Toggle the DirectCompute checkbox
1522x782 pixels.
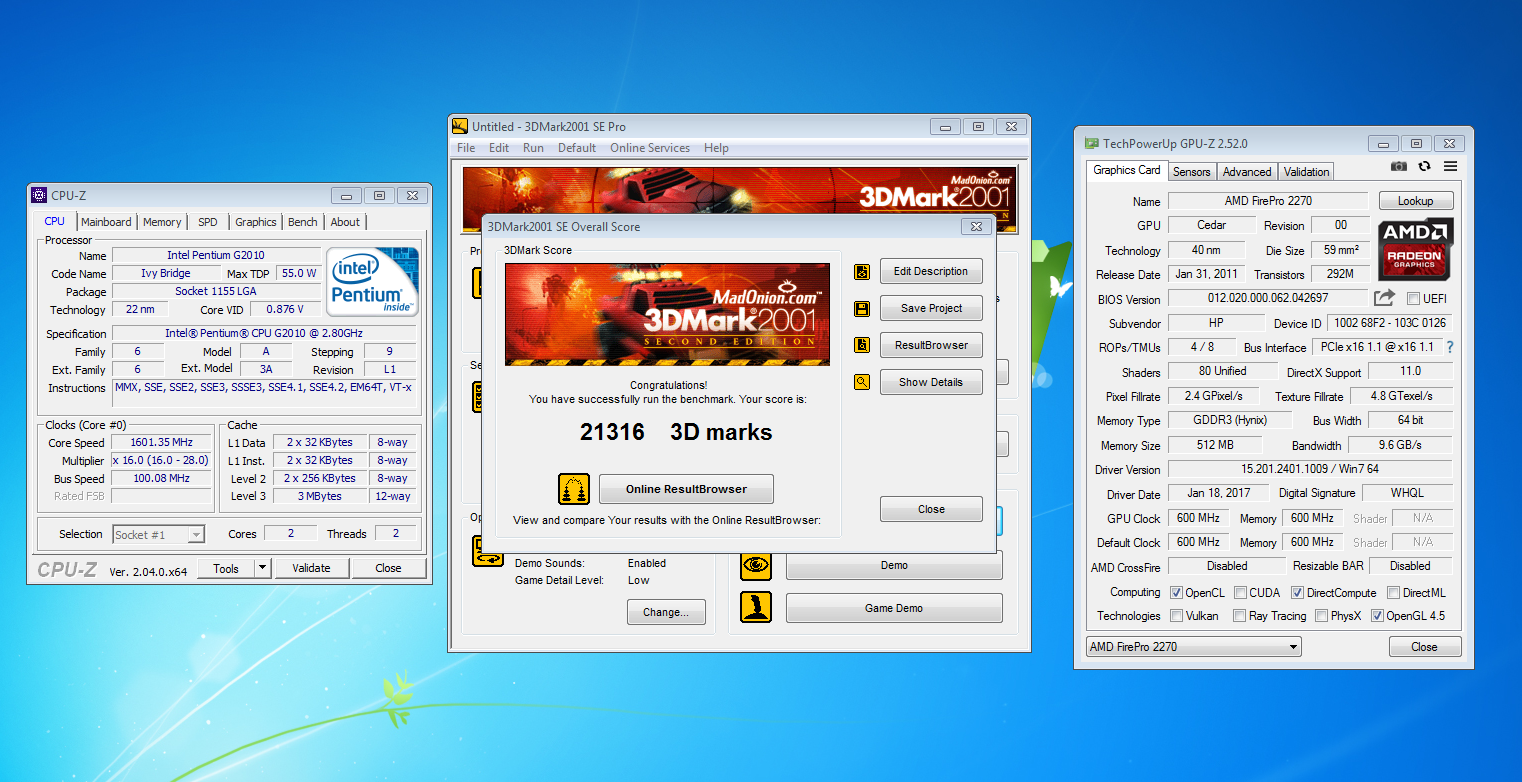1297,592
